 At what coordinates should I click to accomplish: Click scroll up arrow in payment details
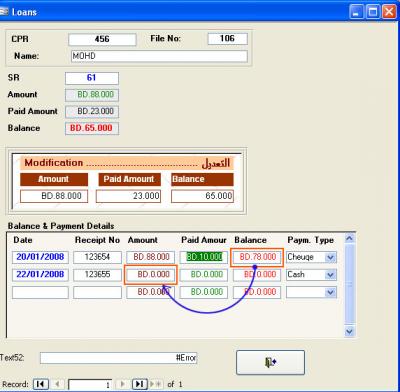pyautogui.click(x=349, y=238)
